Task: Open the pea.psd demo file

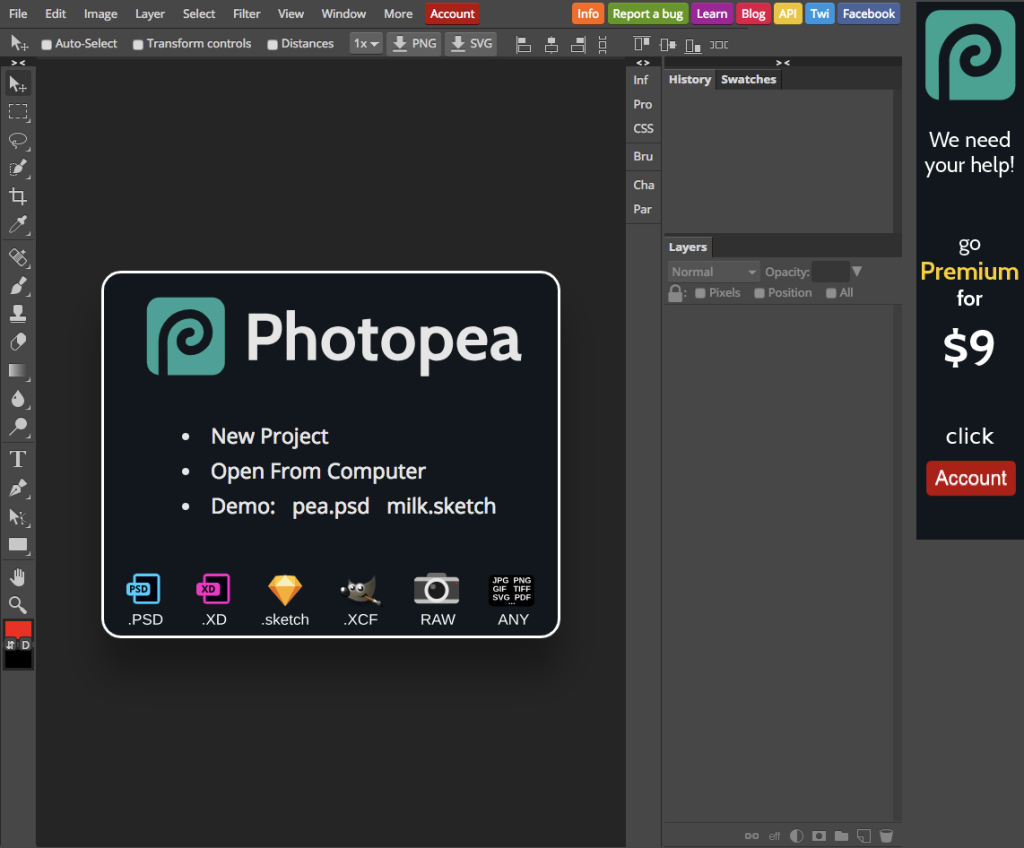Action: 331,506
